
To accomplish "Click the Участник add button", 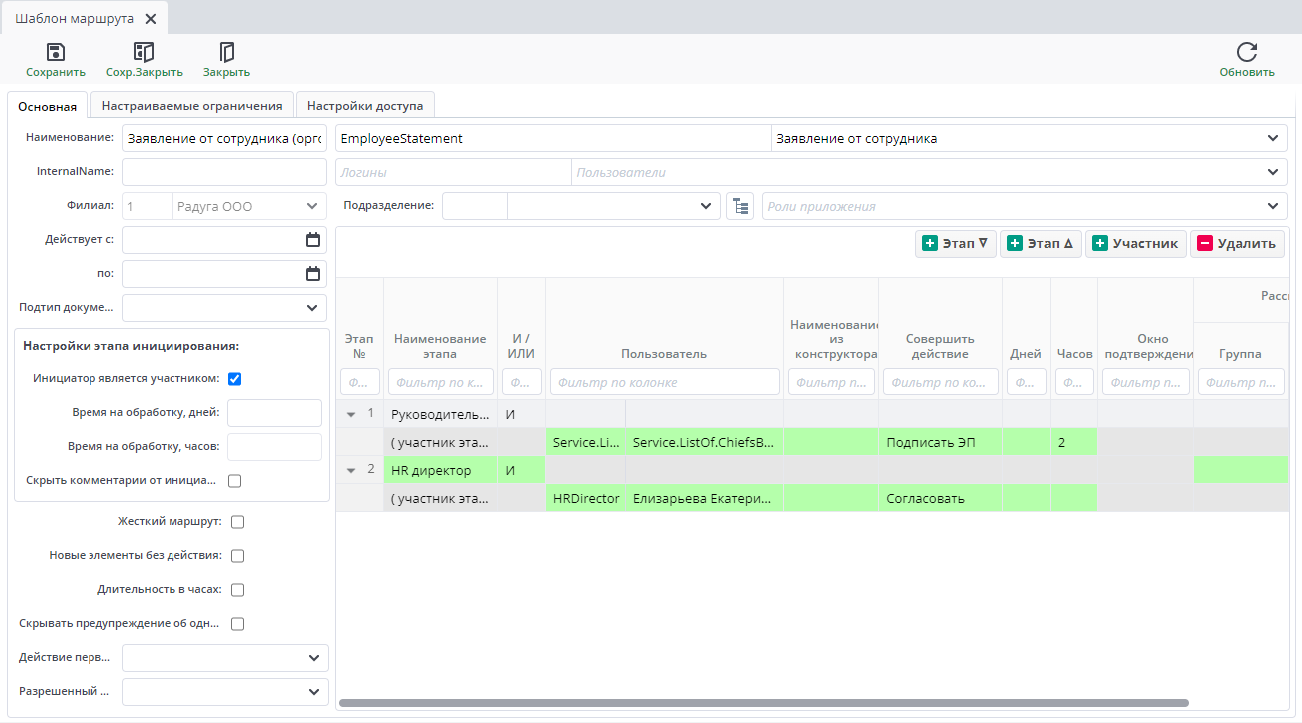I will click(1135, 244).
